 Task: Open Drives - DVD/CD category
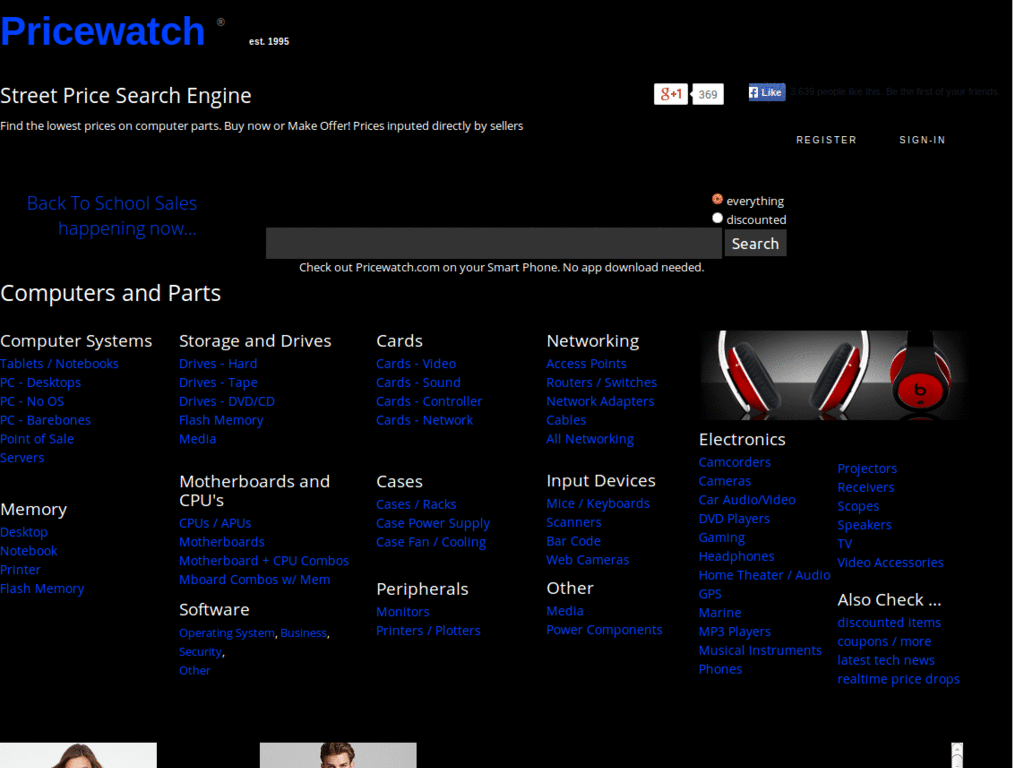tap(227, 402)
